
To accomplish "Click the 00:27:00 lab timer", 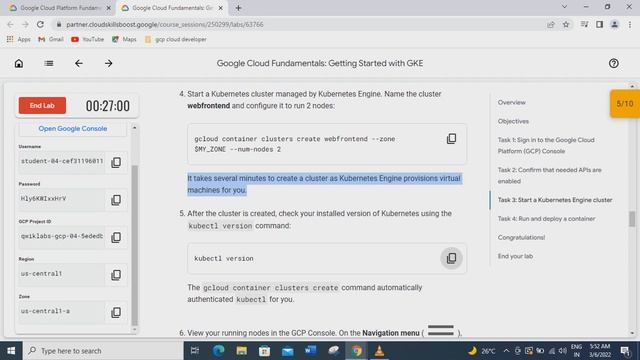I will point(108,106).
